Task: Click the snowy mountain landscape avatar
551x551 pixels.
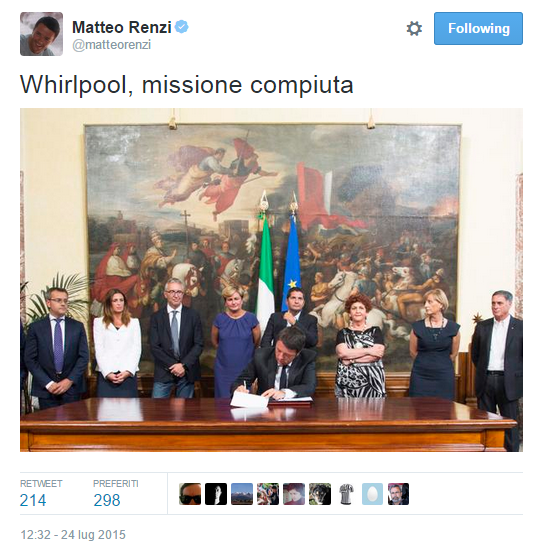Action: (242, 494)
